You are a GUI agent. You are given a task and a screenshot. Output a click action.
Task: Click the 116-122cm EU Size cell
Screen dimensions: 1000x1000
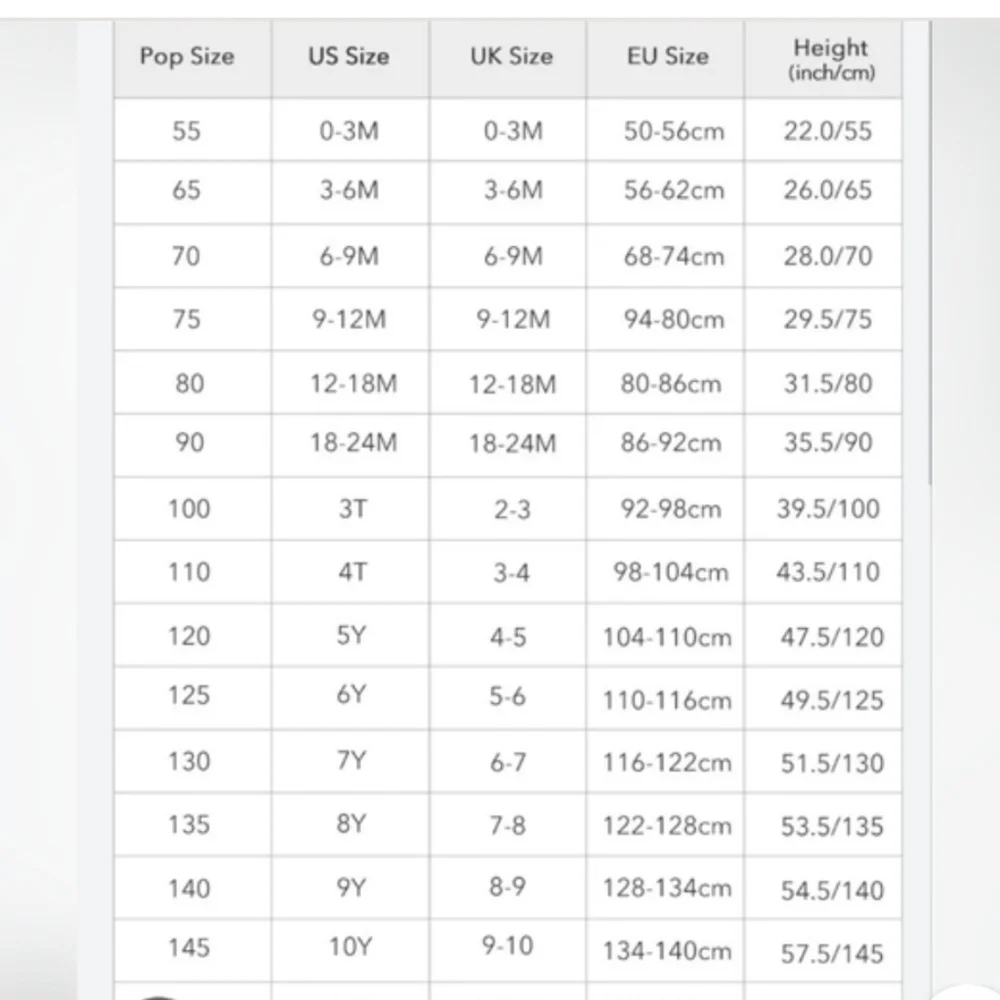click(667, 762)
